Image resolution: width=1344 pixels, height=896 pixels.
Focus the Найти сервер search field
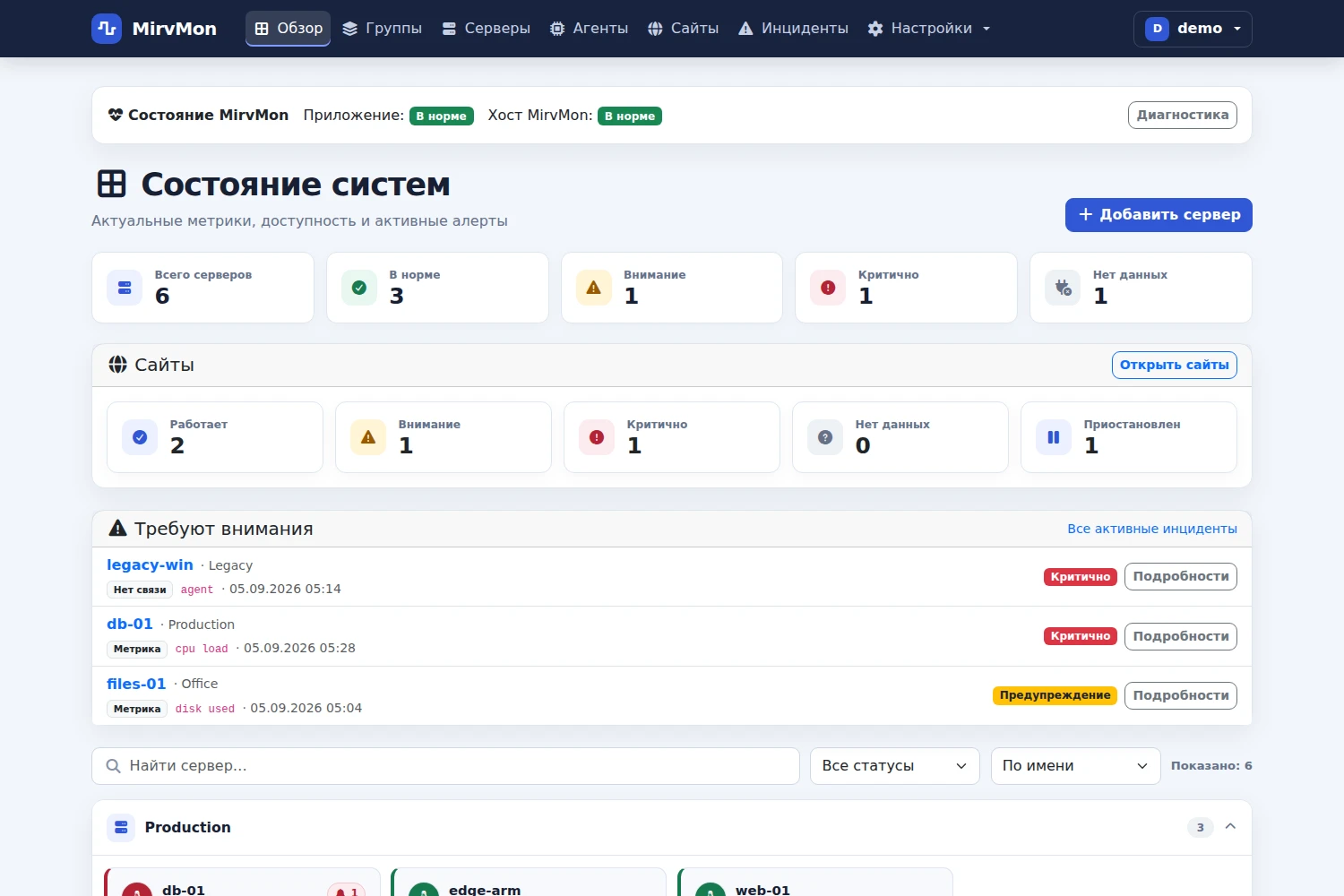445,766
